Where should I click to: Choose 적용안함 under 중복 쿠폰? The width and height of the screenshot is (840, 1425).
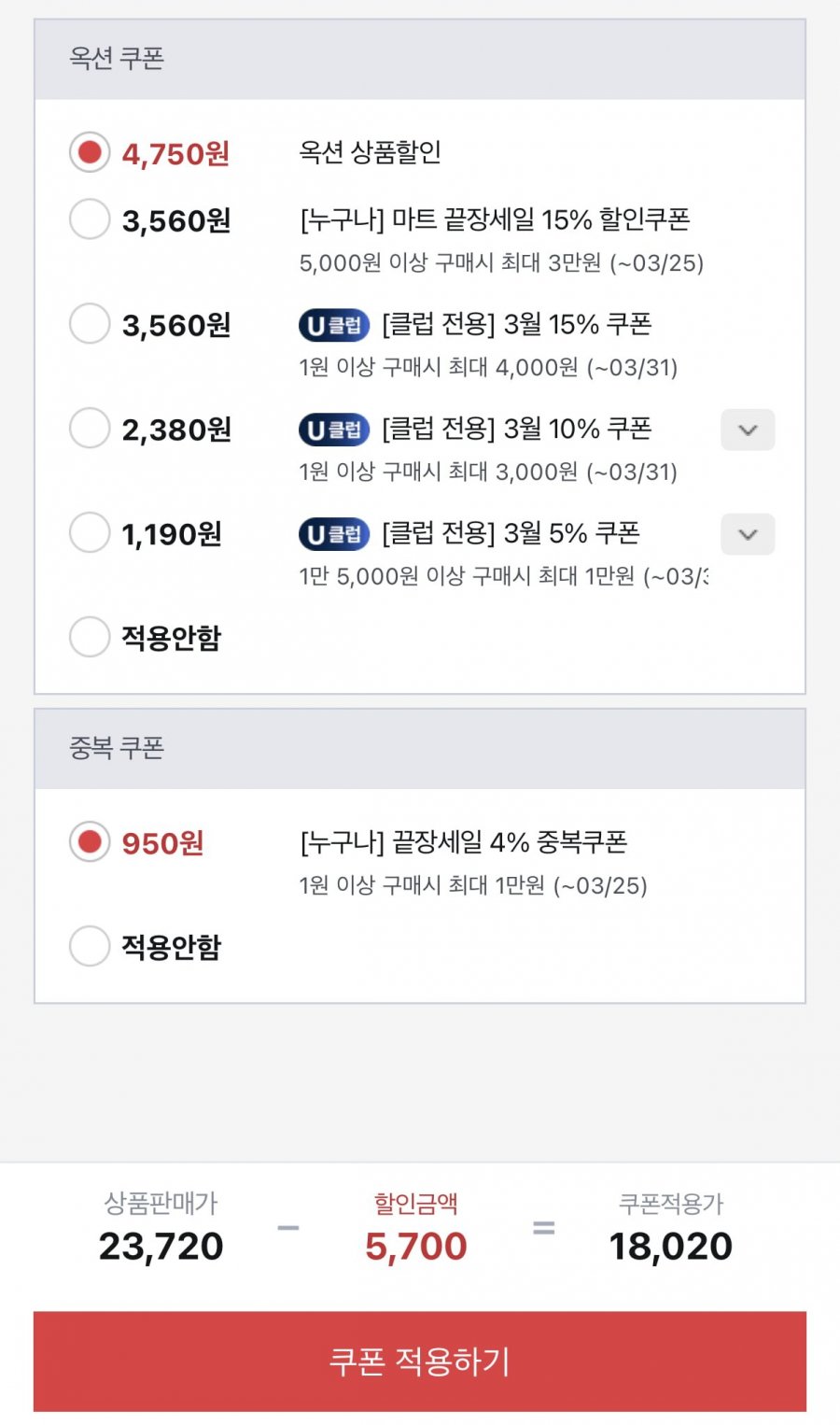90,946
